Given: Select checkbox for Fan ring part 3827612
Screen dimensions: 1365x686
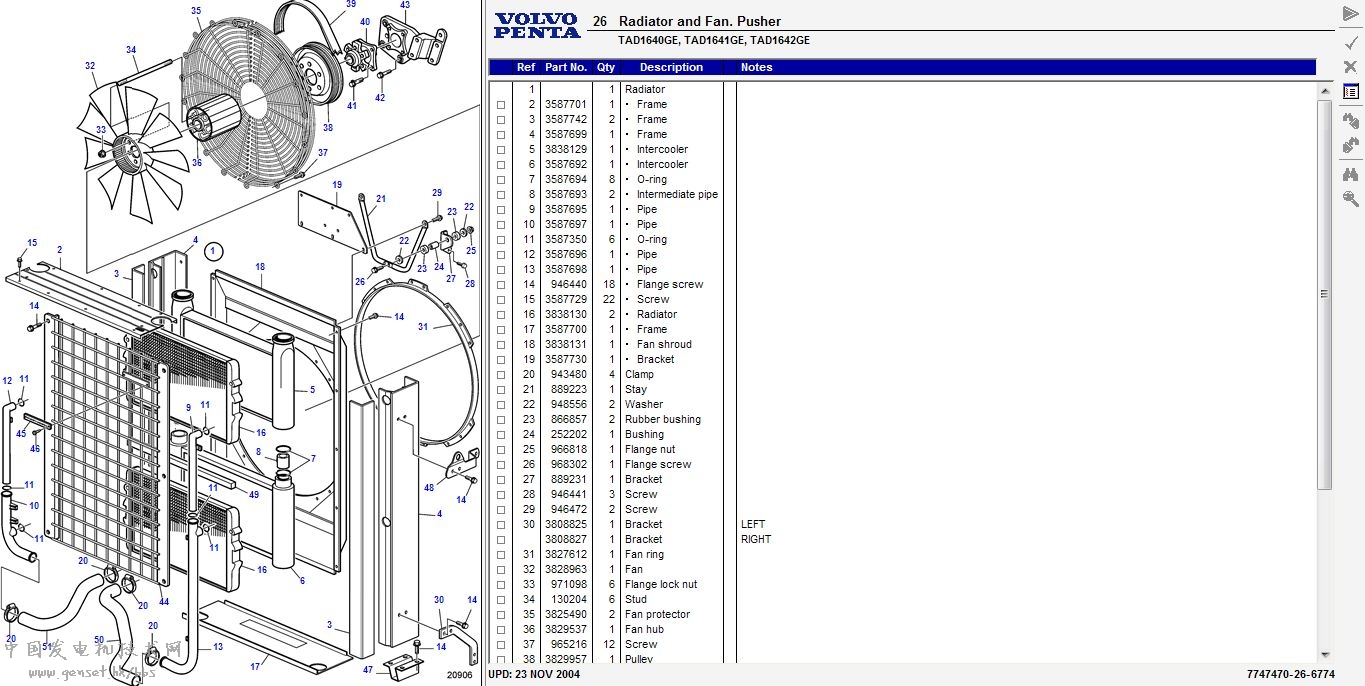Looking at the screenshot, I should [x=501, y=555].
